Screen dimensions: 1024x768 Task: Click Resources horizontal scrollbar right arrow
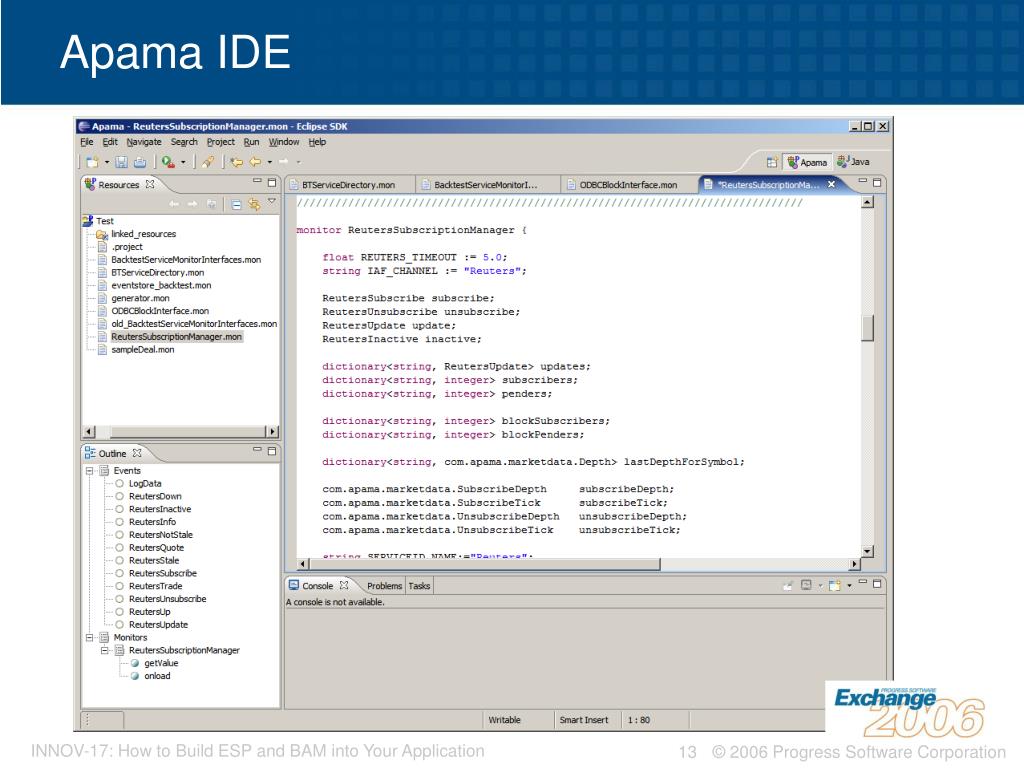point(273,432)
